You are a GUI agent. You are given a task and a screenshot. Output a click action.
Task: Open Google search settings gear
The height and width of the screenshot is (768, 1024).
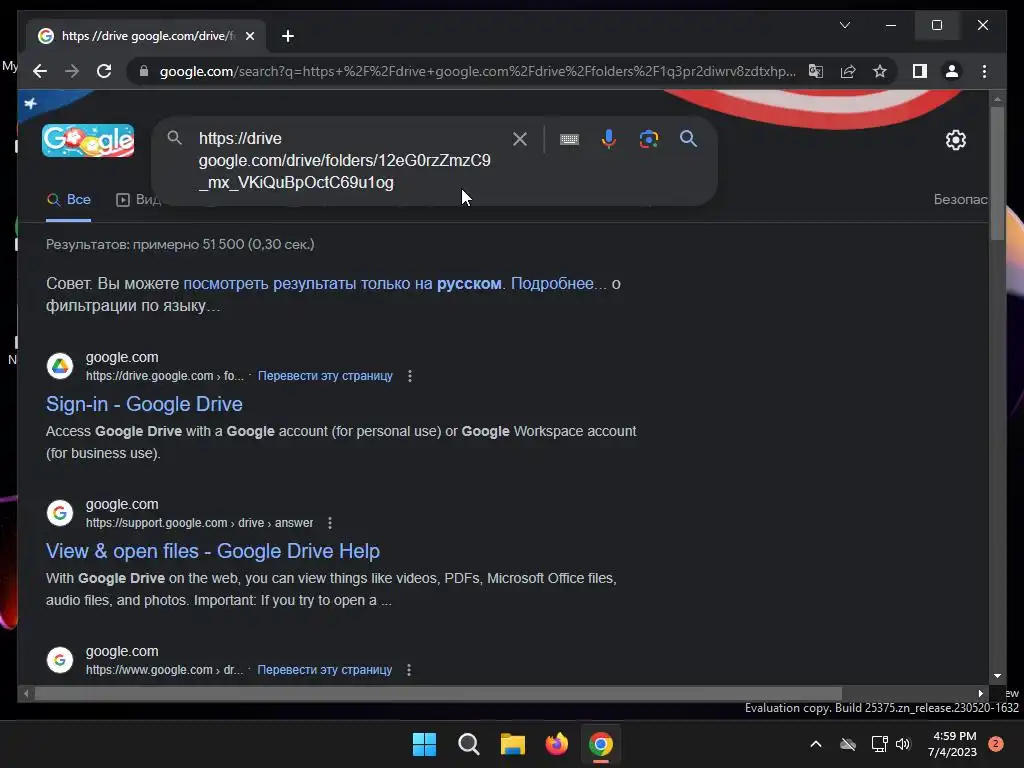[955, 140]
